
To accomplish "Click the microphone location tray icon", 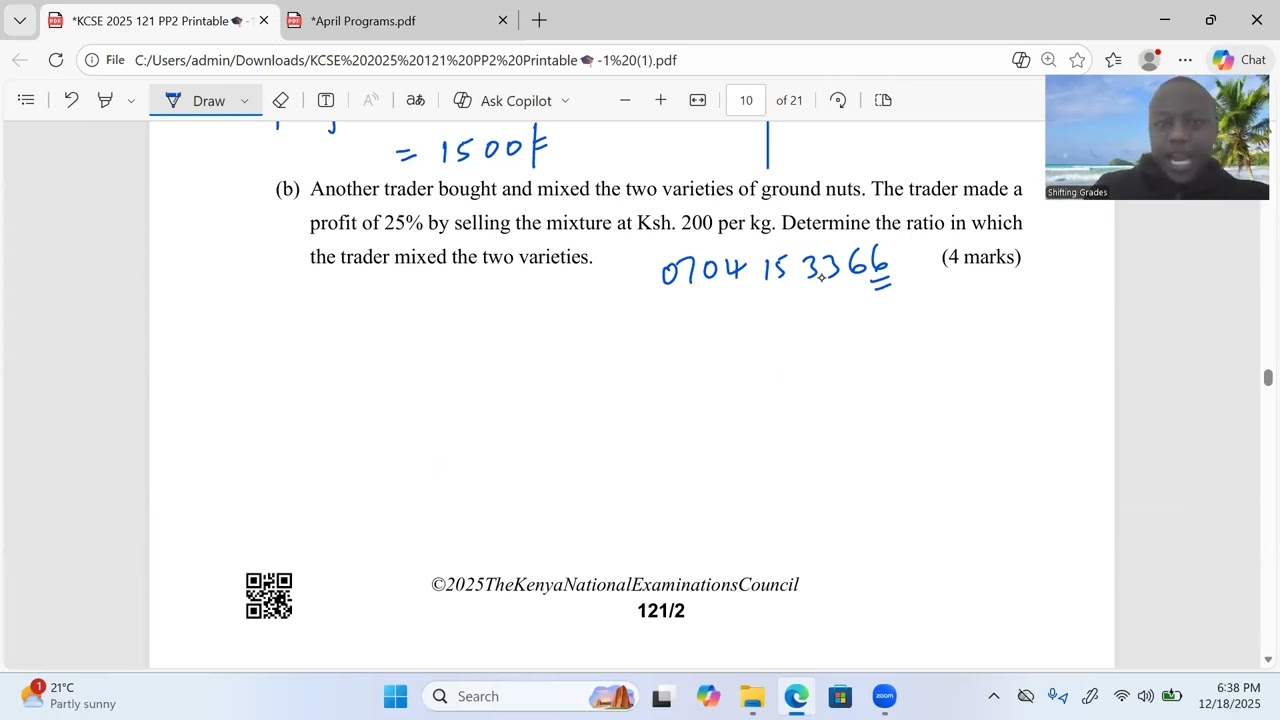I will 1057,696.
